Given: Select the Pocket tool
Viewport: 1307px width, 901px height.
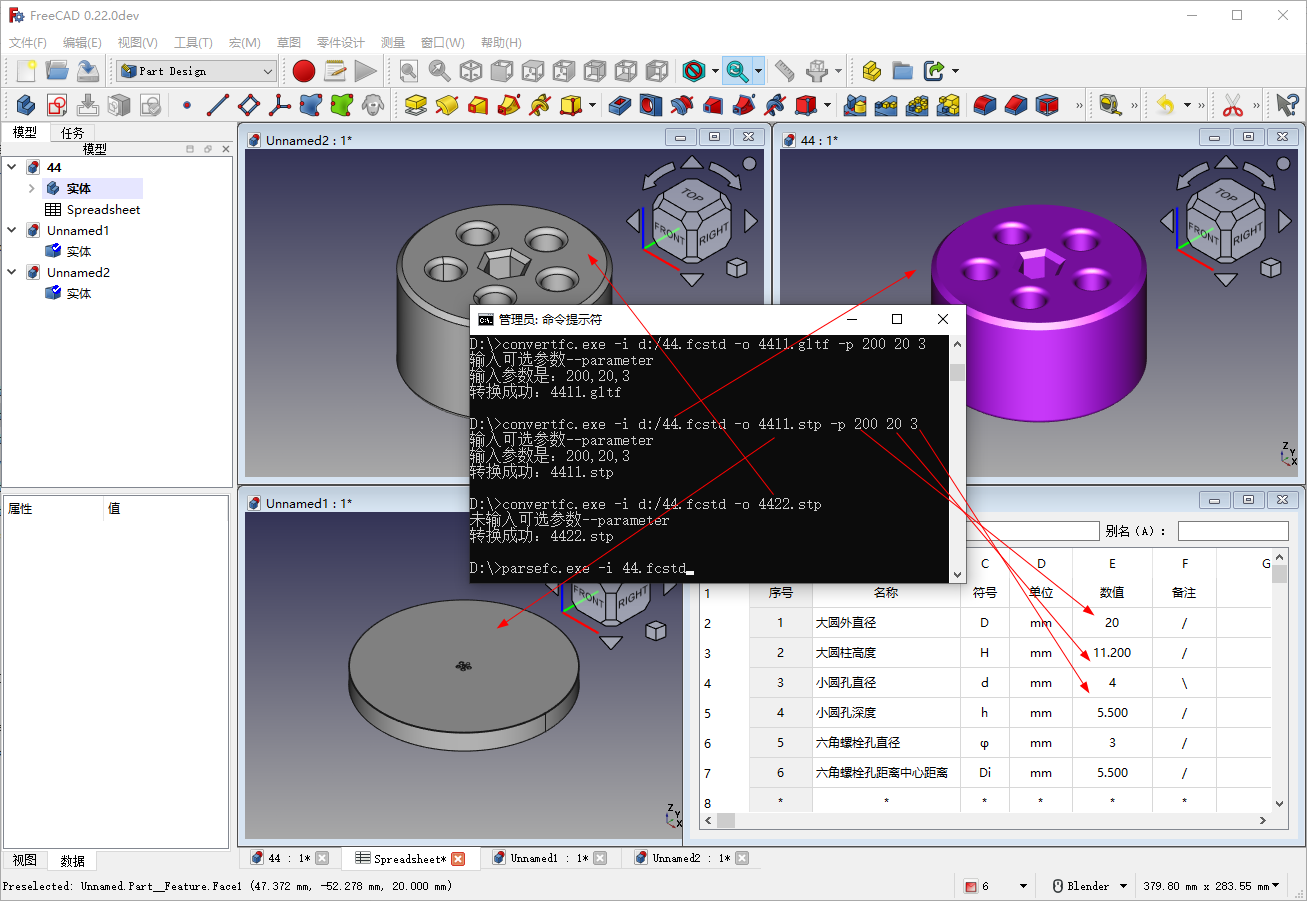Looking at the screenshot, I should [619, 104].
